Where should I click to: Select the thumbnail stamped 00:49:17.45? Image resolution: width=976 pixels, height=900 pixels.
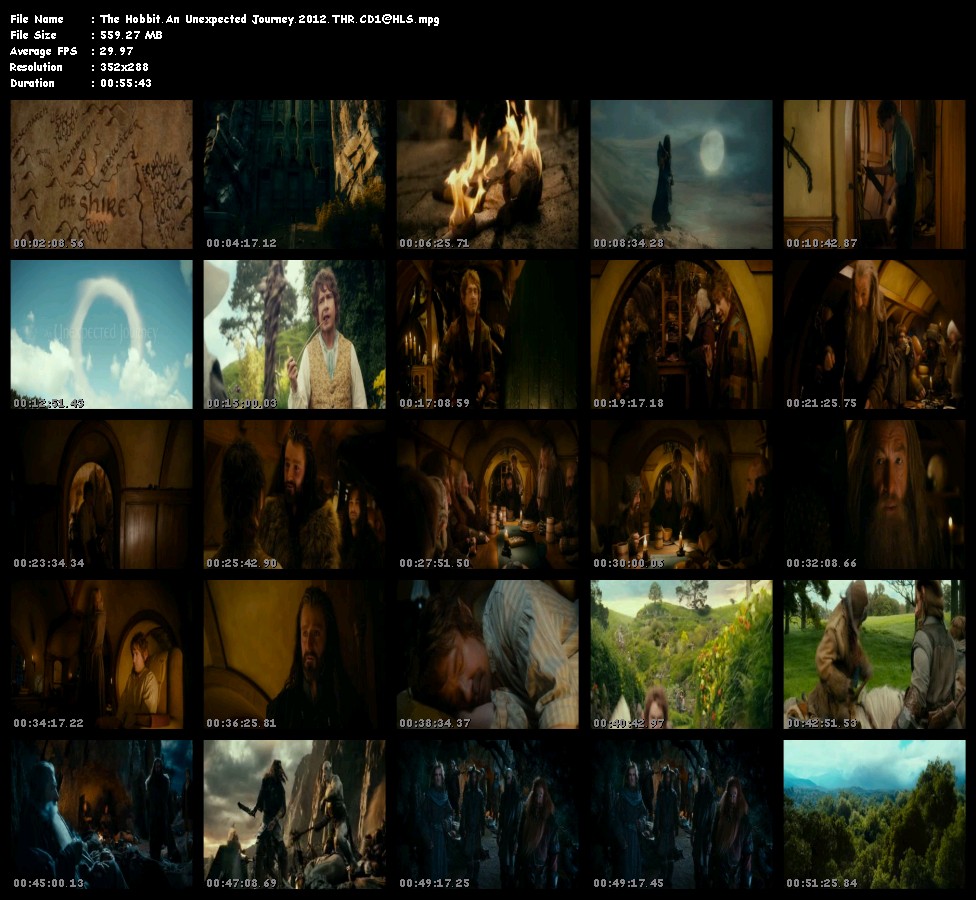coord(681,814)
